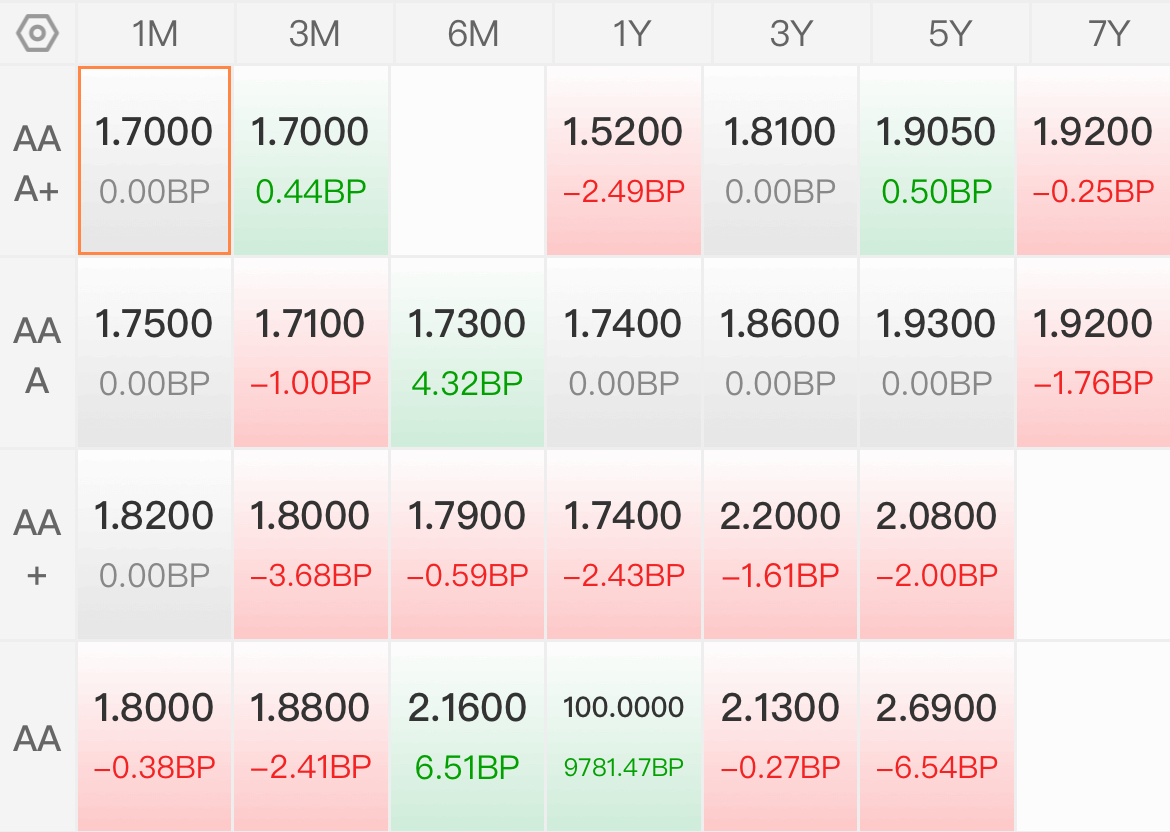The image size is (1170, 832).
Task: Select AAA+ 5Y cell 1.9050
Action: click(x=936, y=160)
